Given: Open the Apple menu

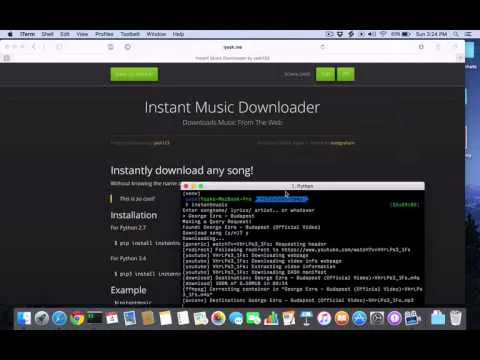Looking at the screenshot, I should click(x=10, y=34).
